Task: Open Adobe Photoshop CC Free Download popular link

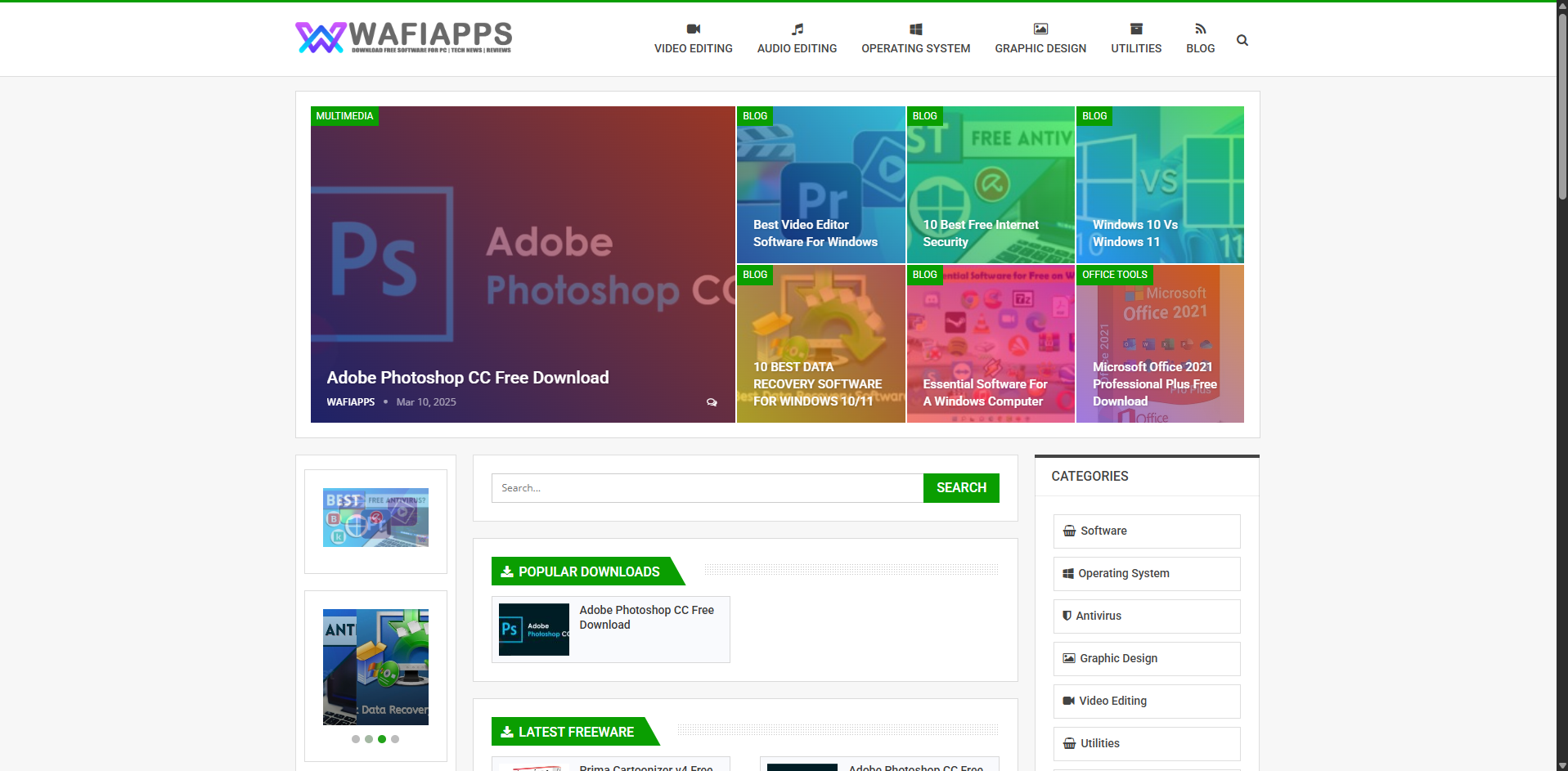Action: click(647, 617)
